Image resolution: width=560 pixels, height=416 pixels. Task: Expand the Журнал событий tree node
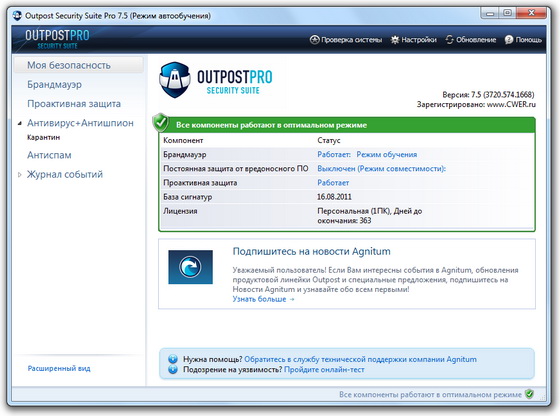point(20,175)
